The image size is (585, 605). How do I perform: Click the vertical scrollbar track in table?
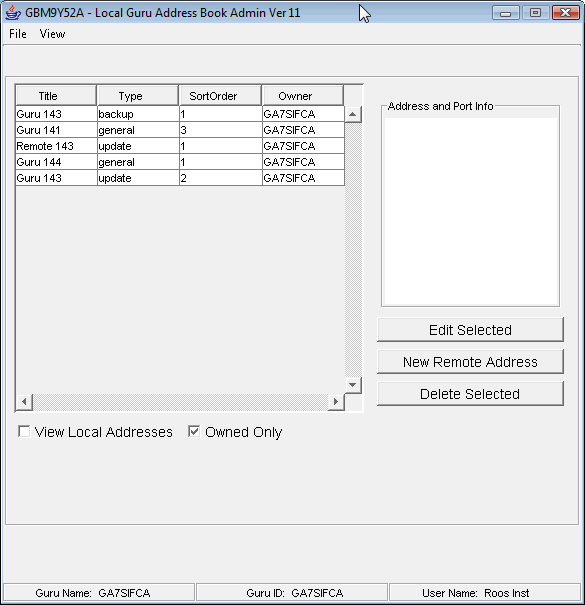tap(353, 250)
